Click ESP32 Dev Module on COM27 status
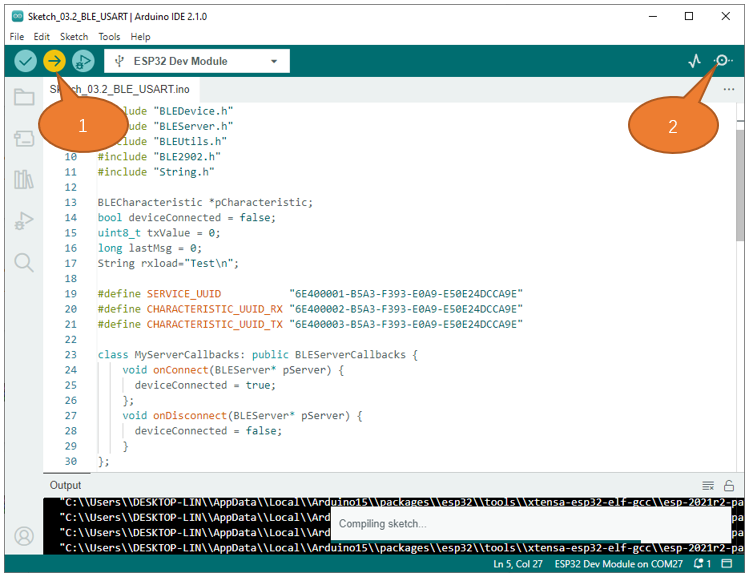 tap(618, 564)
